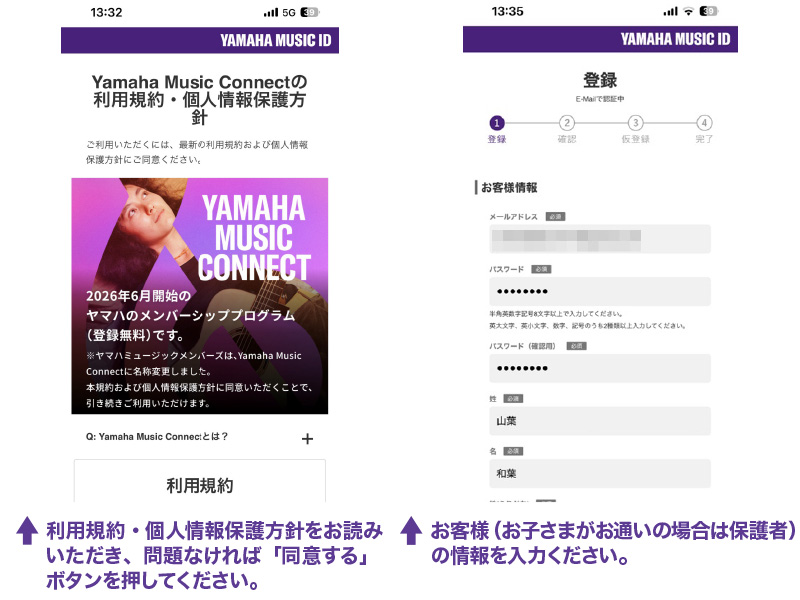The width and height of the screenshot is (800, 600).
Task: Select step 4 完了 circle
Action: [704, 123]
